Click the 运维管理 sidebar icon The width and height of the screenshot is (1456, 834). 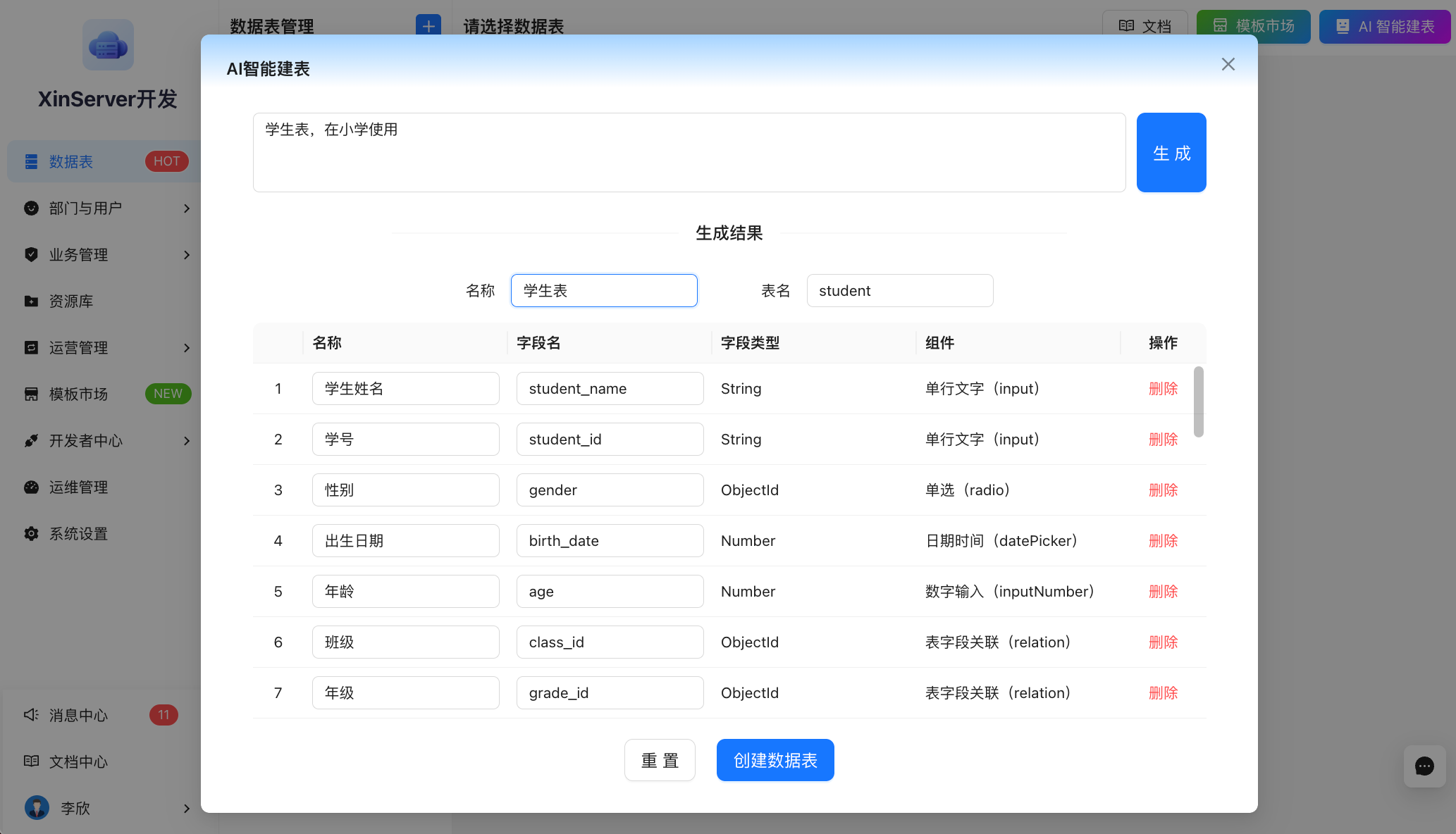click(31, 487)
